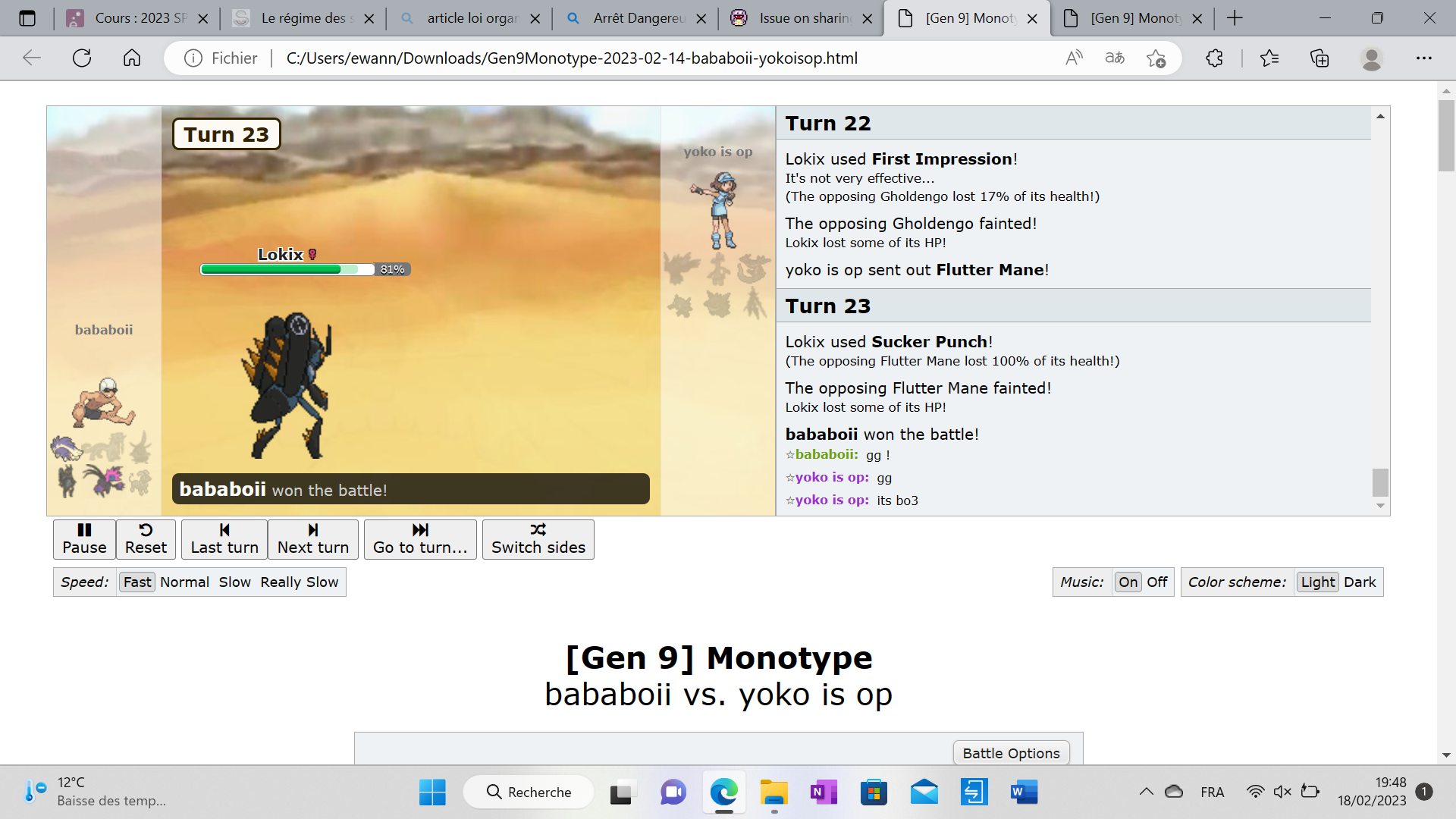Open browser extensions menu
The image size is (1456, 819).
(1214, 58)
